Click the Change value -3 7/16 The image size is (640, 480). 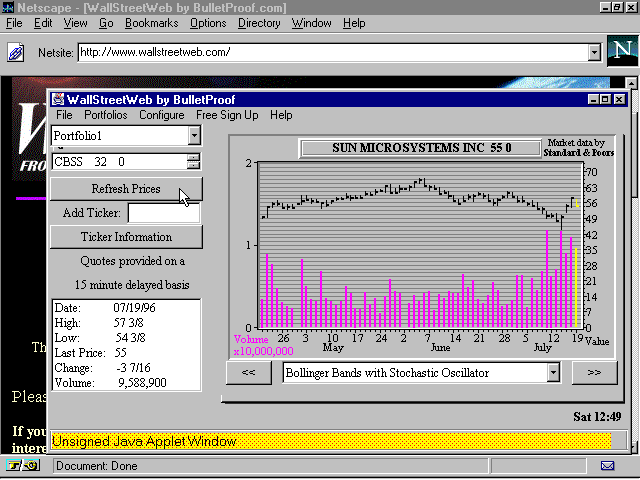(133, 368)
